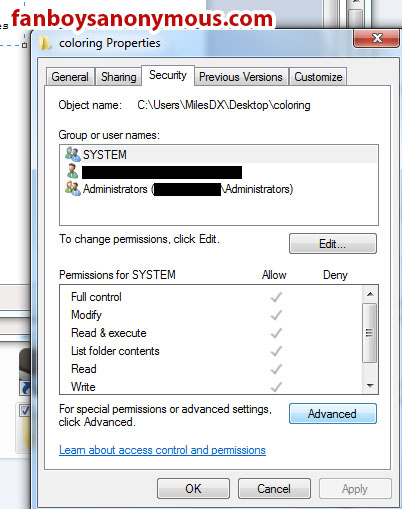Click the permissions list scrollbar thumb
The width and height of the screenshot is (402, 509).
(x=369, y=333)
